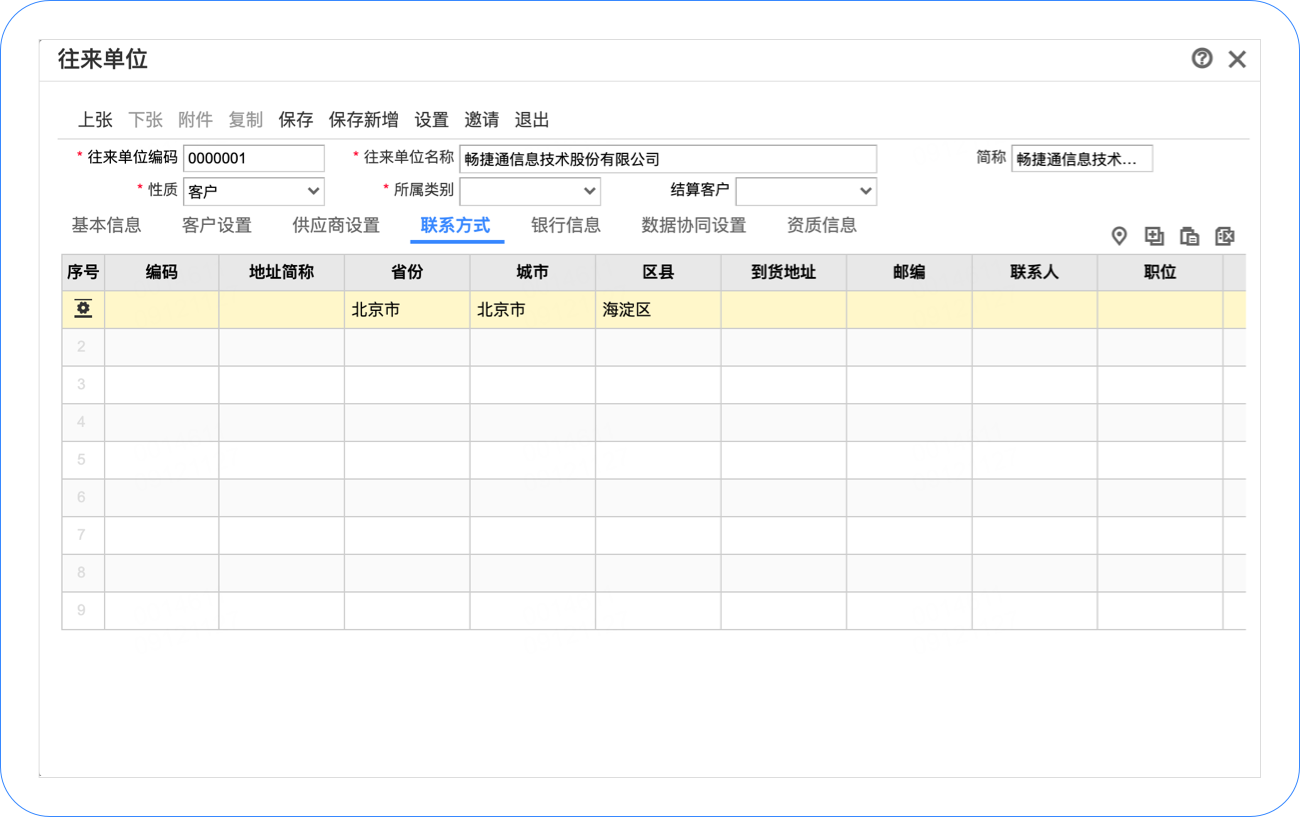Click the 联系人 cell in the first row
Image resolution: width=1300 pixels, height=817 pixels.
(x=1034, y=310)
